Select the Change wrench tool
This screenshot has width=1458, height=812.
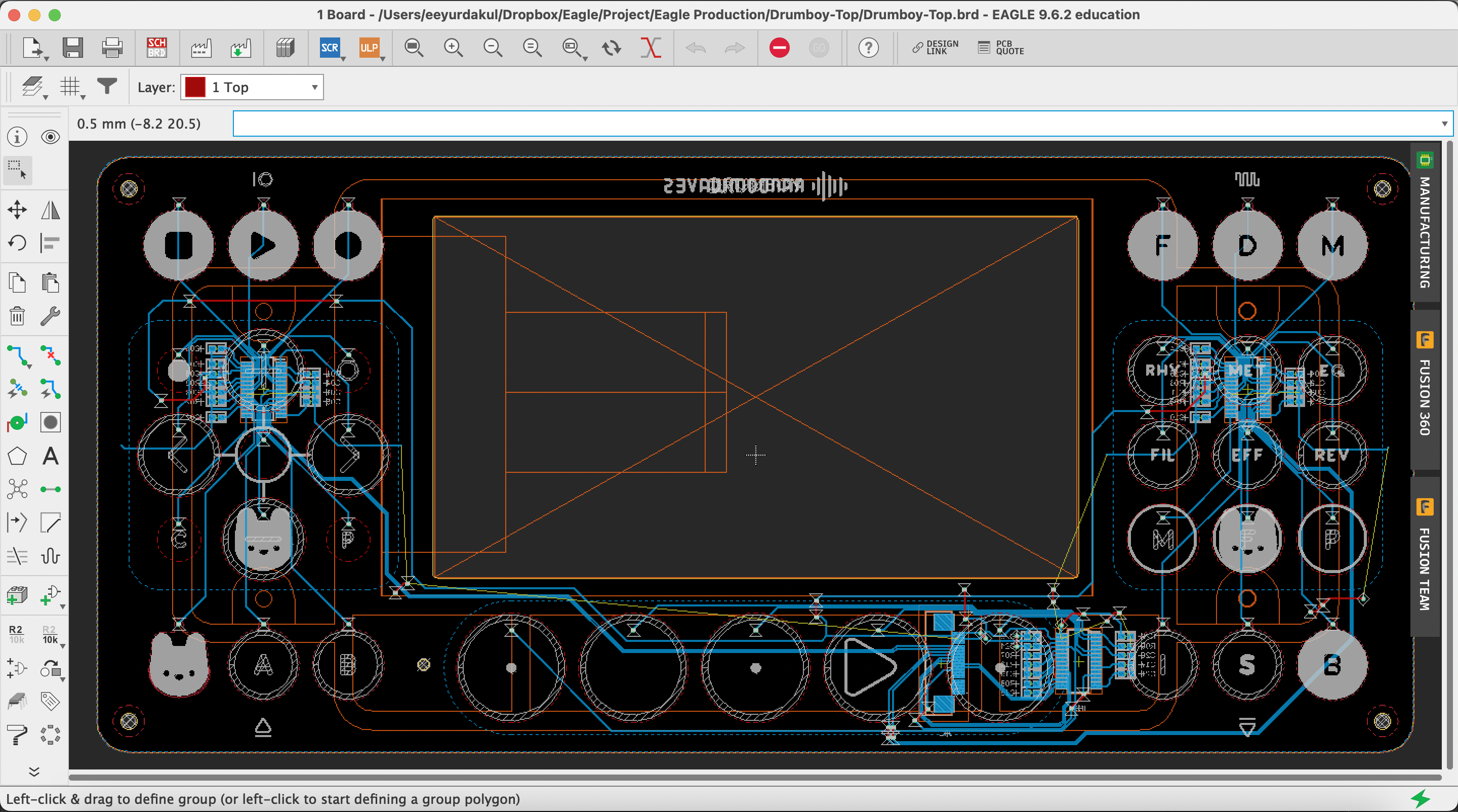51,316
